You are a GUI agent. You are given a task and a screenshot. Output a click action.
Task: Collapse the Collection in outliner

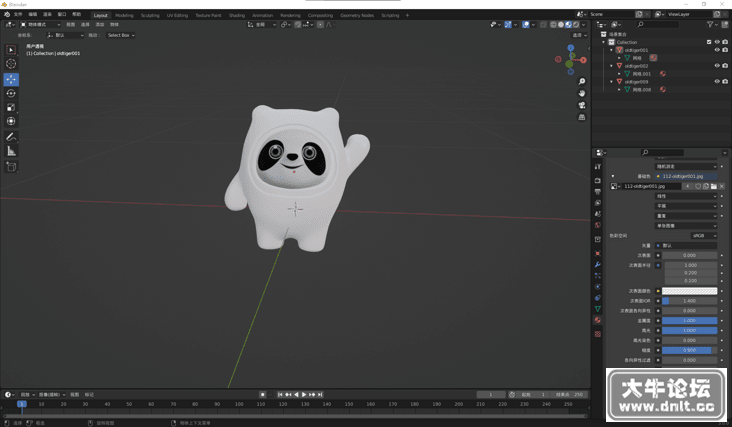click(x=604, y=42)
